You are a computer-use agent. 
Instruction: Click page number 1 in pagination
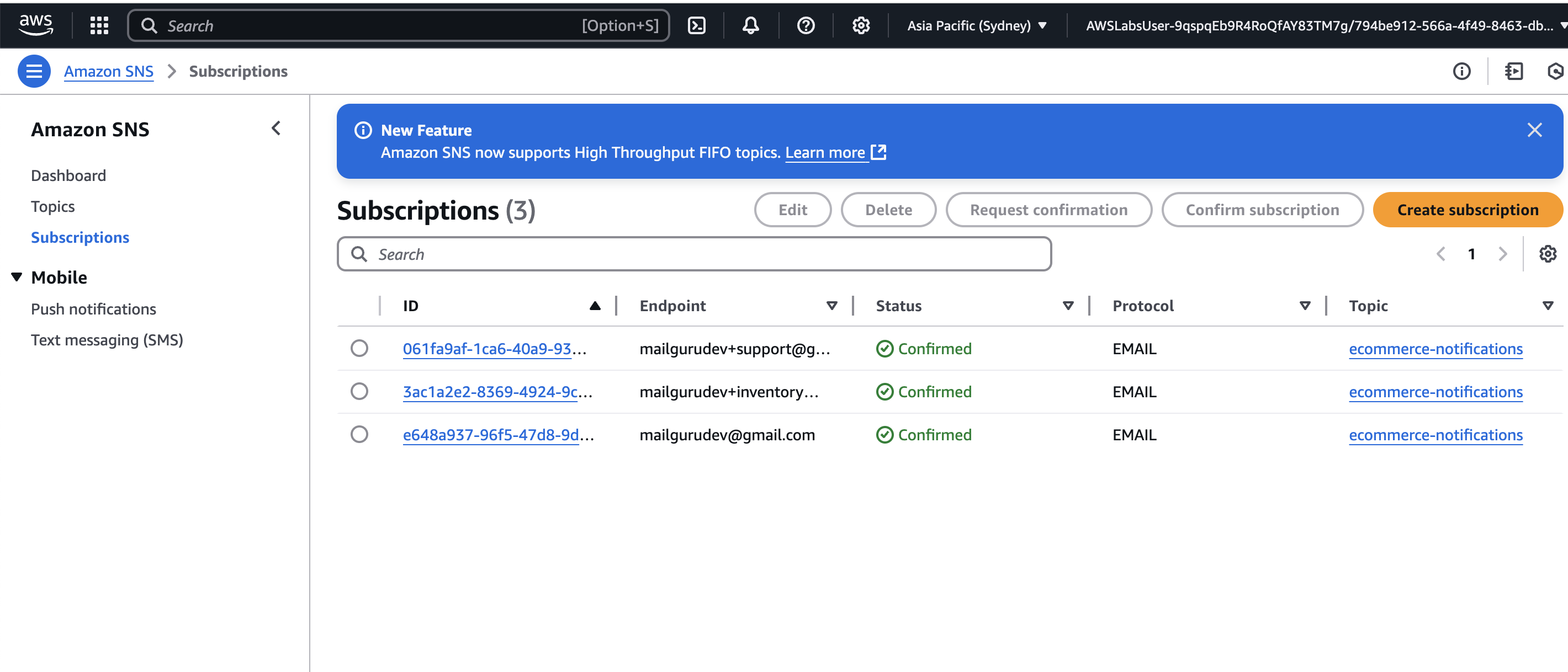(1471, 254)
